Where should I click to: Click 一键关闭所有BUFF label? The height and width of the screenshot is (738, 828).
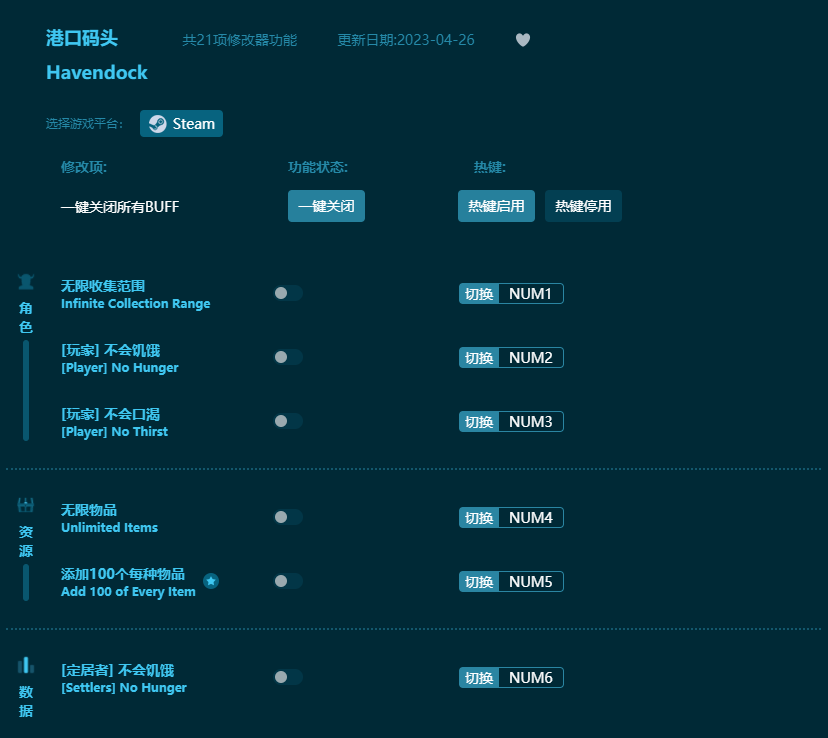[120, 206]
